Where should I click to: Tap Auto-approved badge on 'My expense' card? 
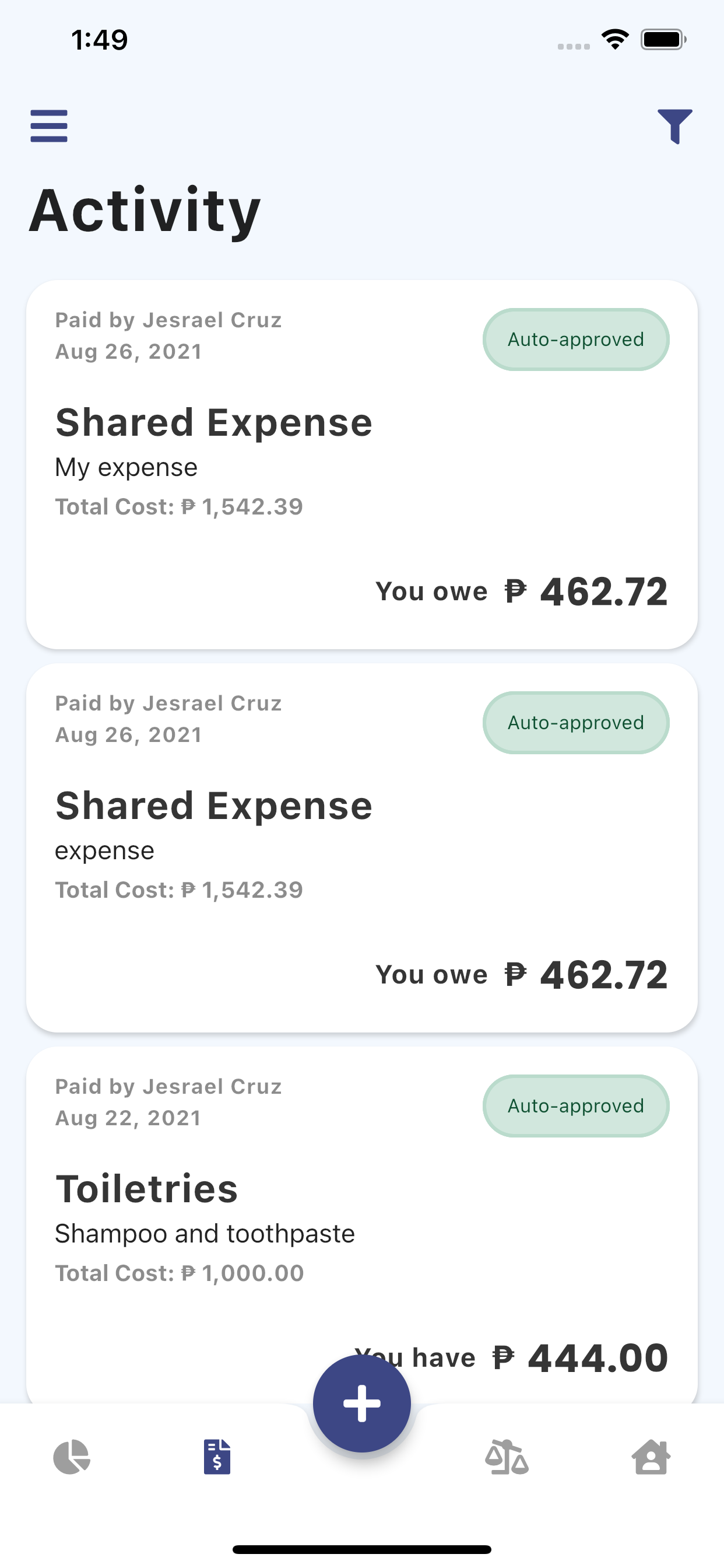(x=576, y=339)
